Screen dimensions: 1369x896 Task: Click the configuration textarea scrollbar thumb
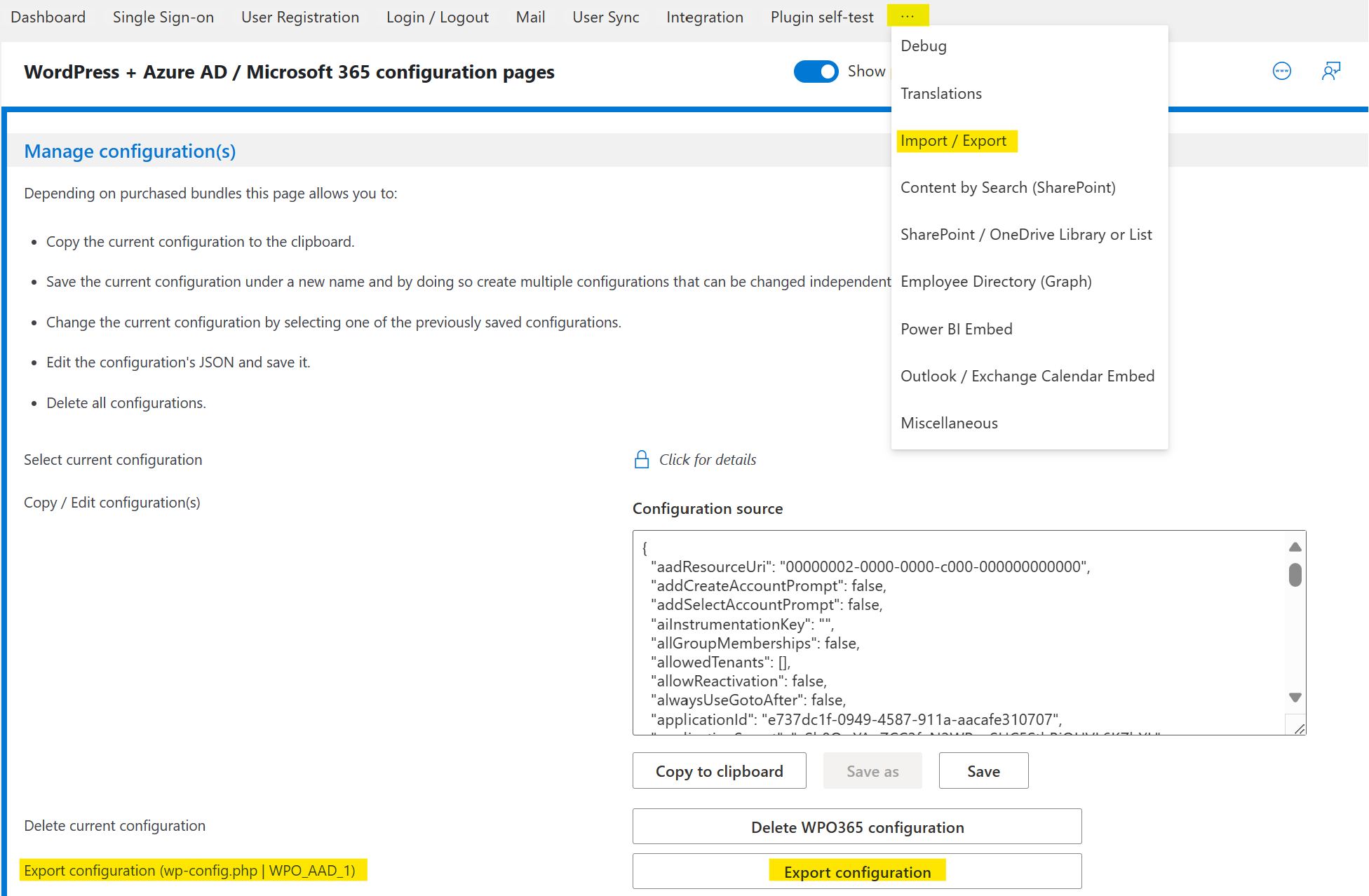tap(1295, 575)
